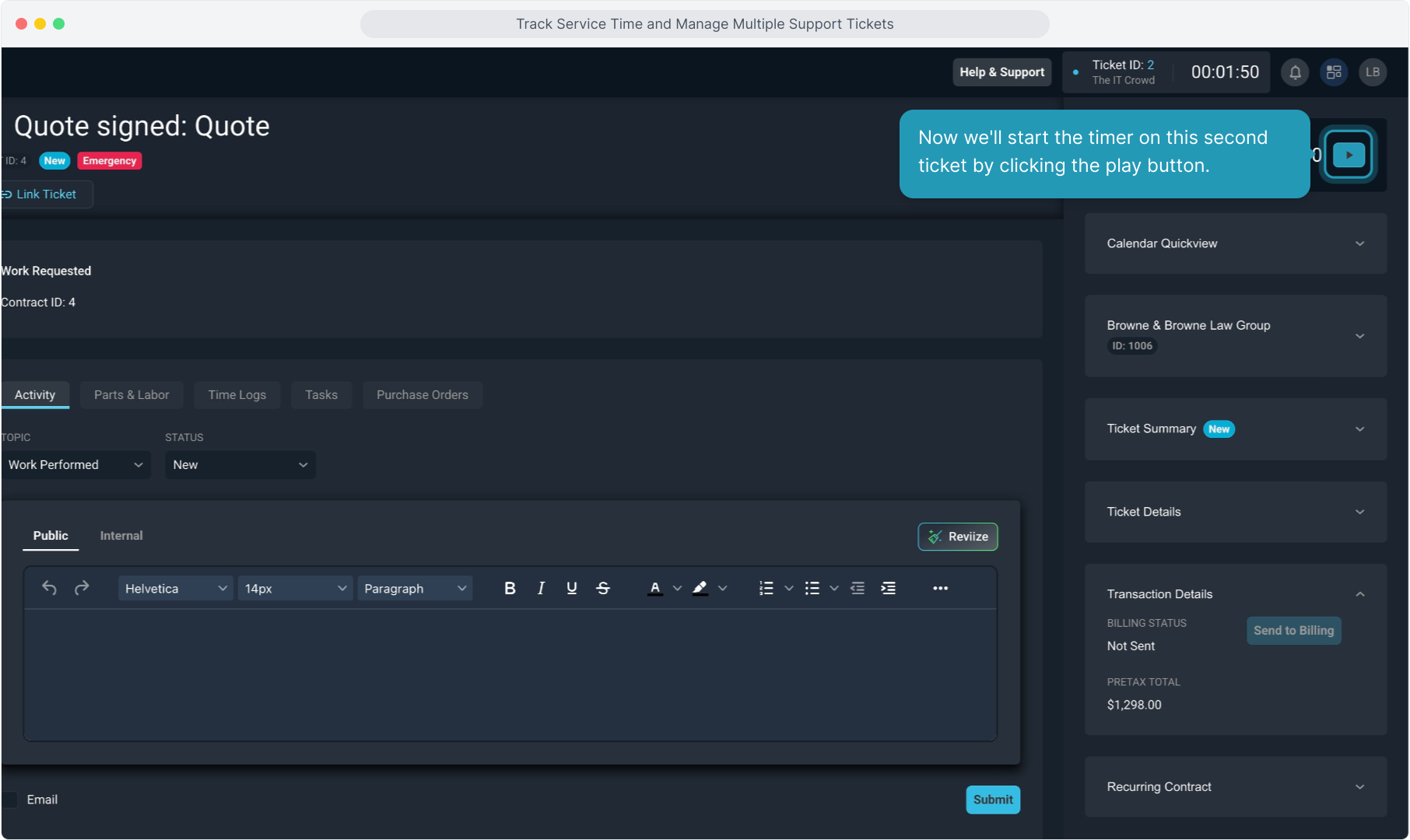Open the text color picker
Image resolution: width=1410 pixels, height=840 pixels.
[655, 589]
